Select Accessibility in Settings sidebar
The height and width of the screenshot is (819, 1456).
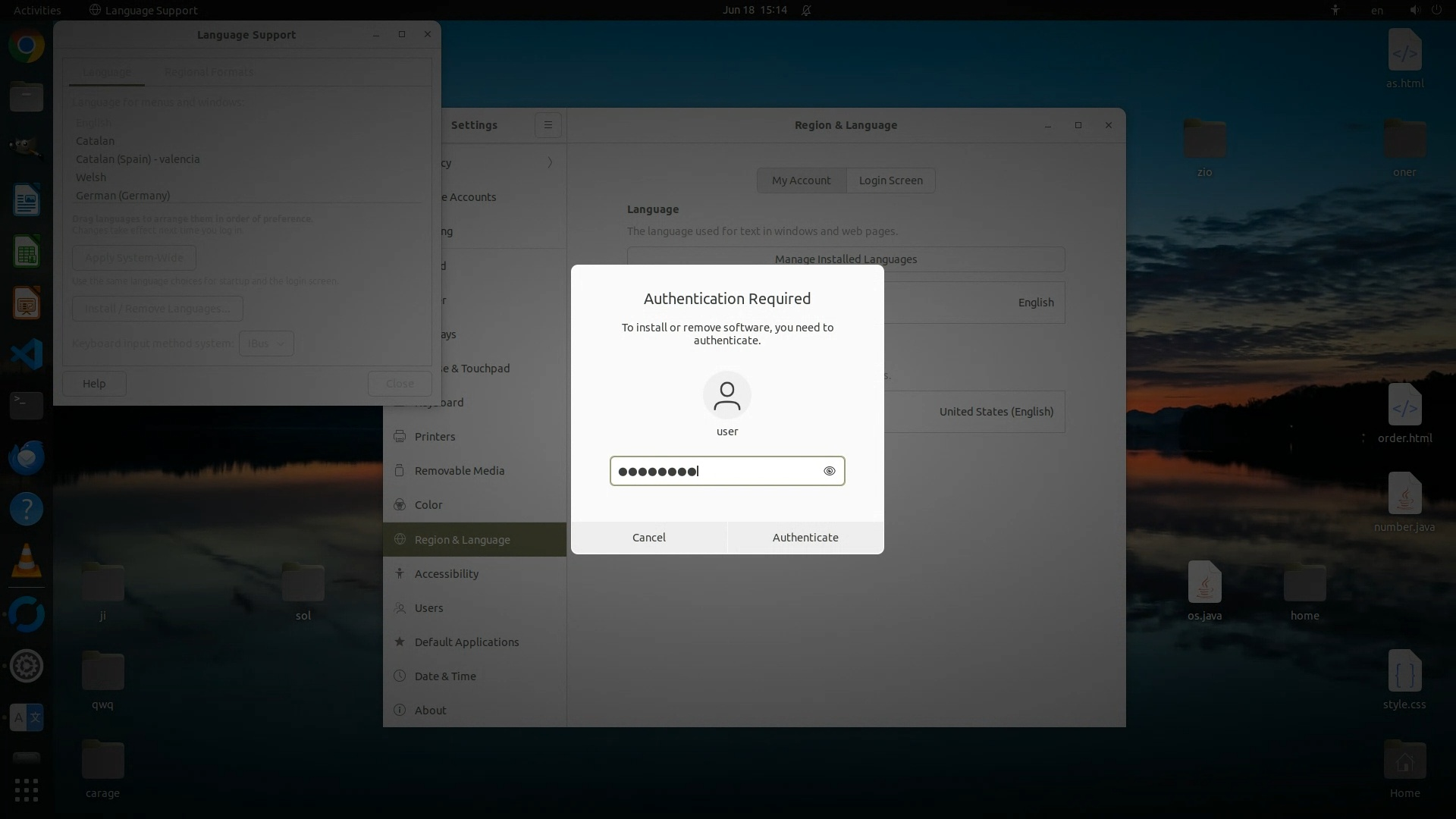click(x=446, y=574)
